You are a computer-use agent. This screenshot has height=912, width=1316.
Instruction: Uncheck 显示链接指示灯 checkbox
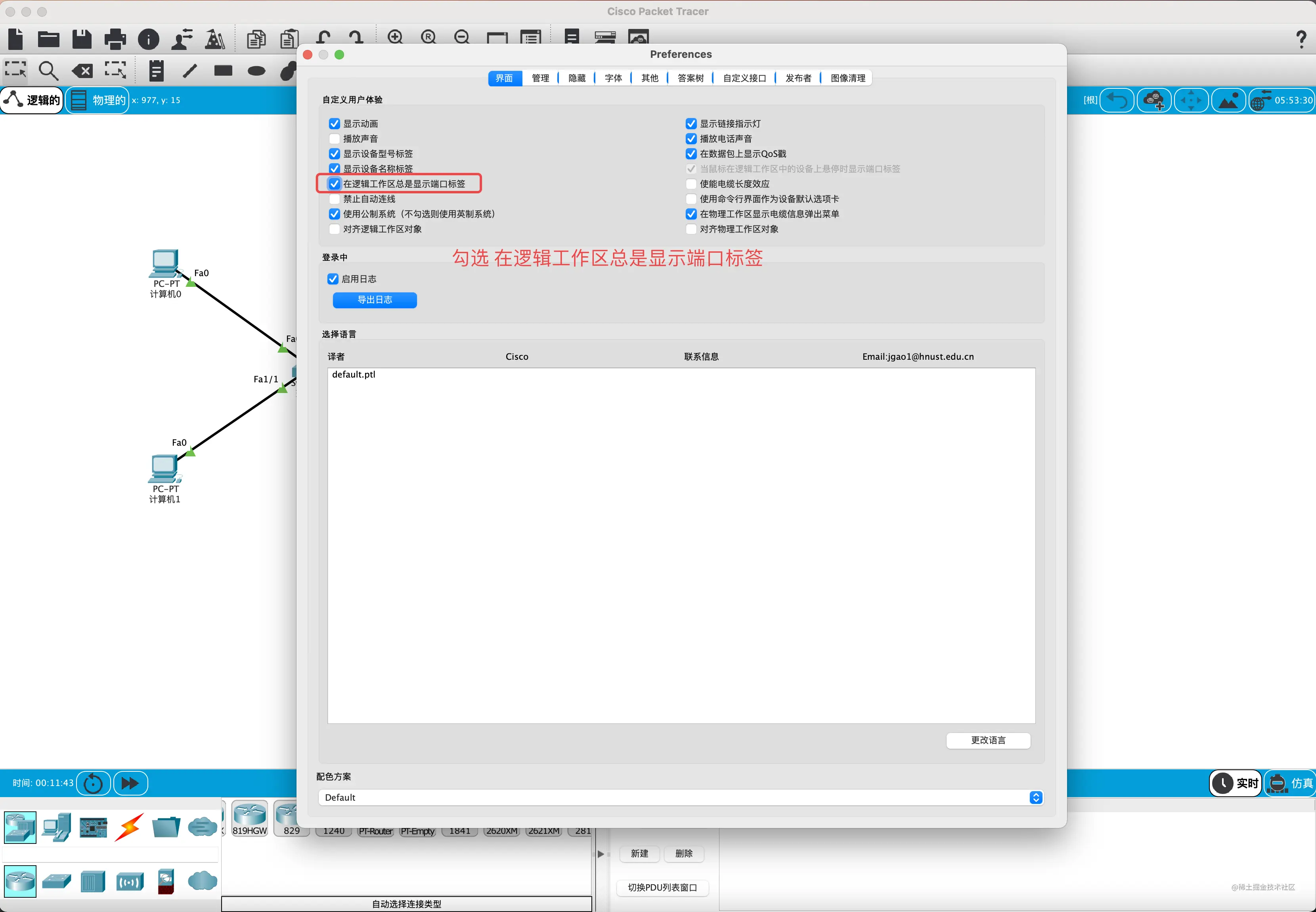pyautogui.click(x=691, y=124)
